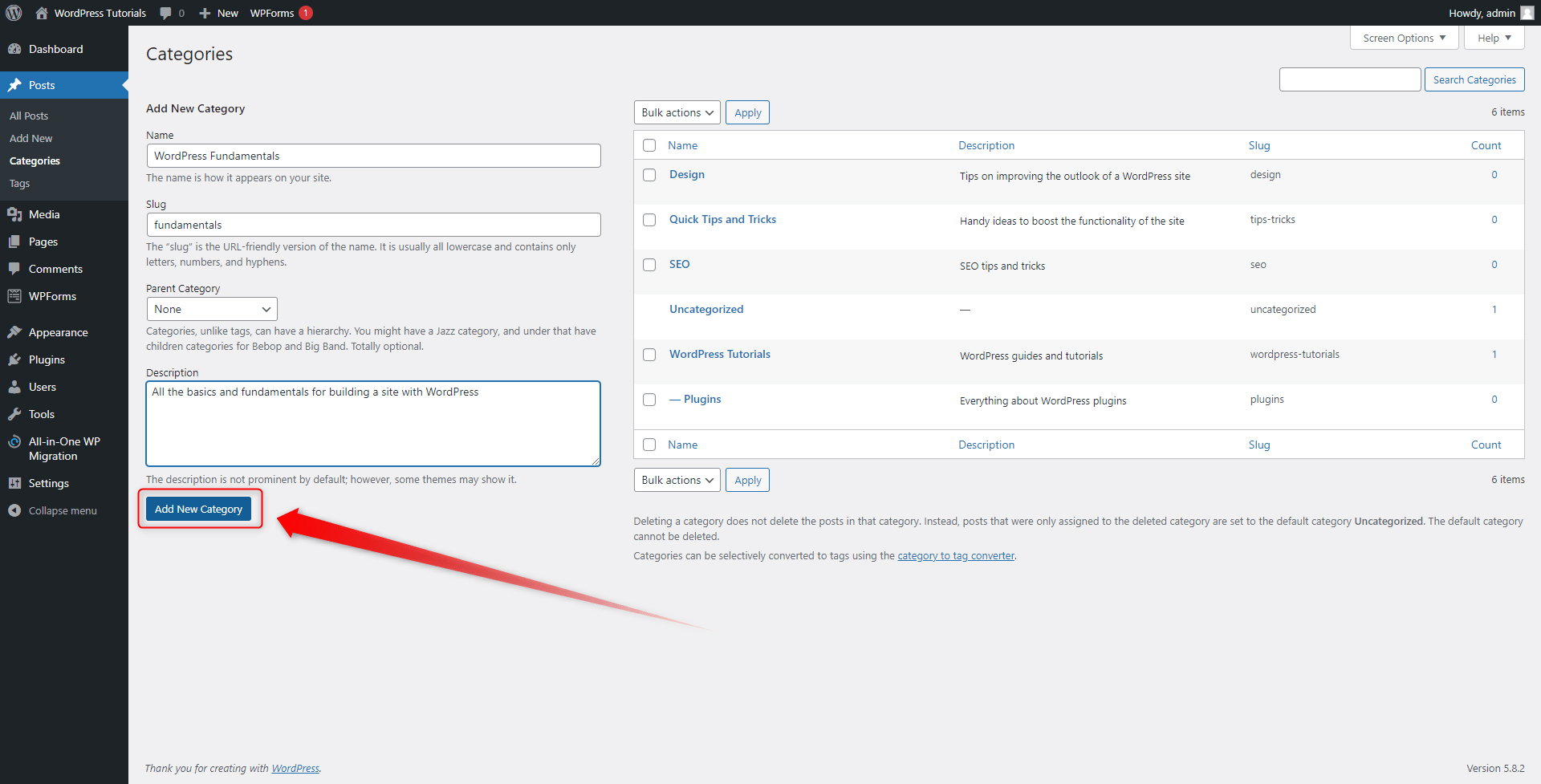Screen dimensions: 1541x784
Task: Click bottom Apply button
Action: [x=747, y=480]
